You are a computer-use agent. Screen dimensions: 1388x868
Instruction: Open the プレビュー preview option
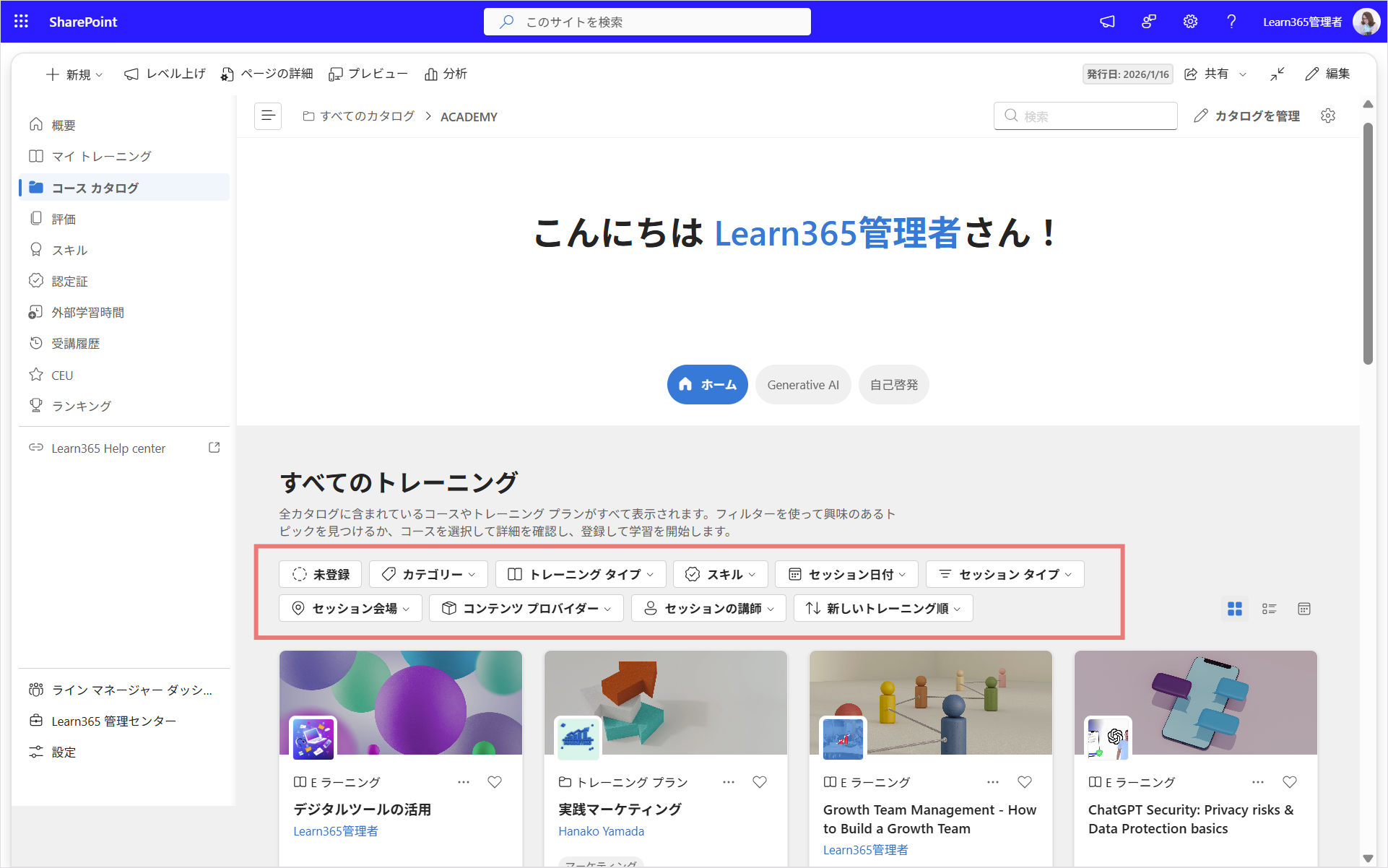coord(368,74)
